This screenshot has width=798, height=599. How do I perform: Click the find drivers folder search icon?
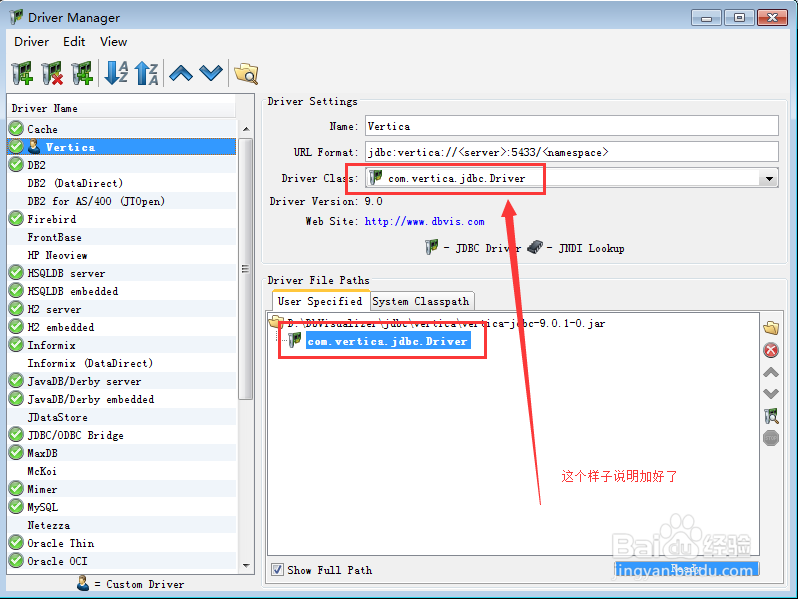click(246, 74)
